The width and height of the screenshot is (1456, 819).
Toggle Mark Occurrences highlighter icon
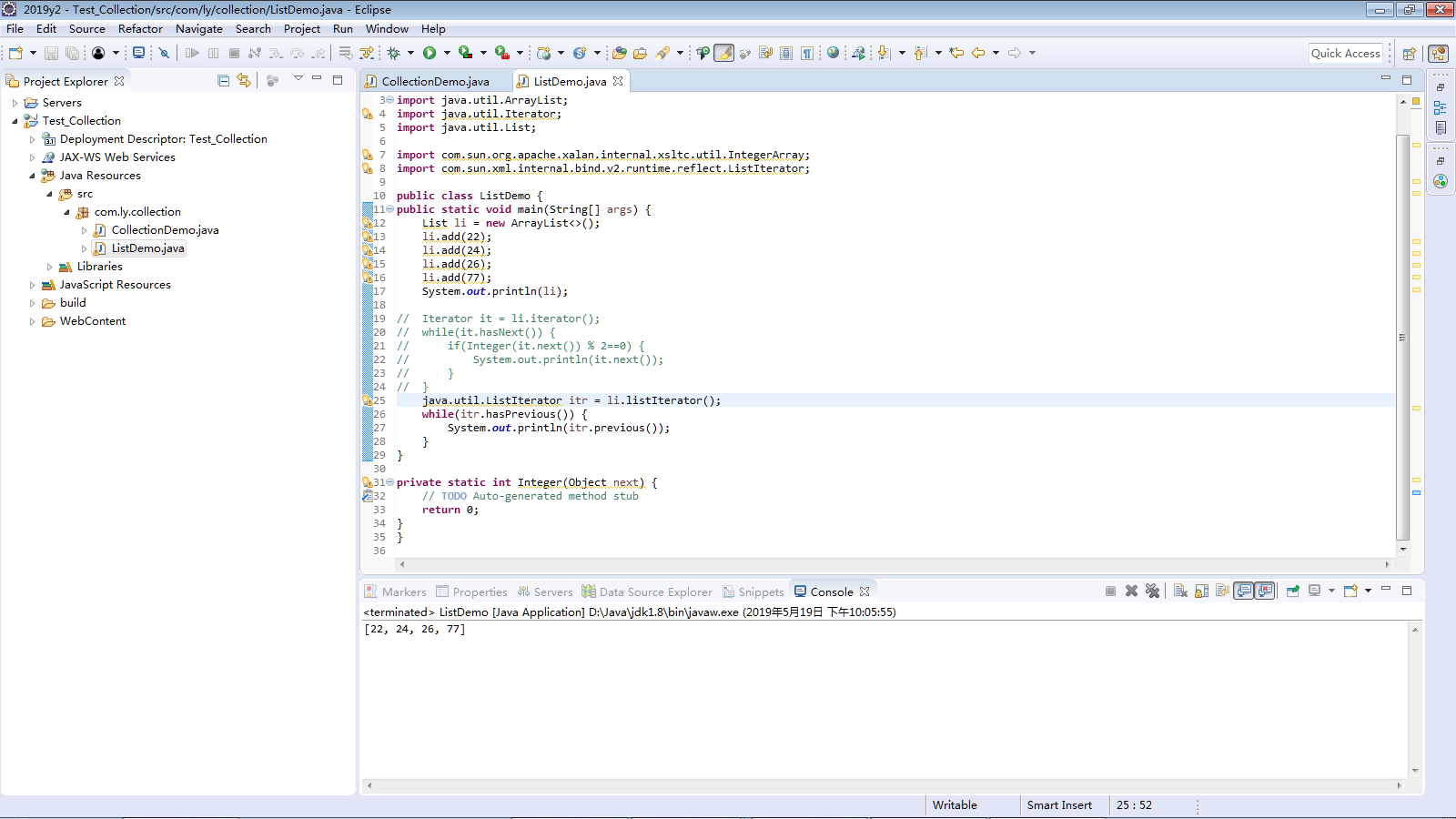point(724,53)
